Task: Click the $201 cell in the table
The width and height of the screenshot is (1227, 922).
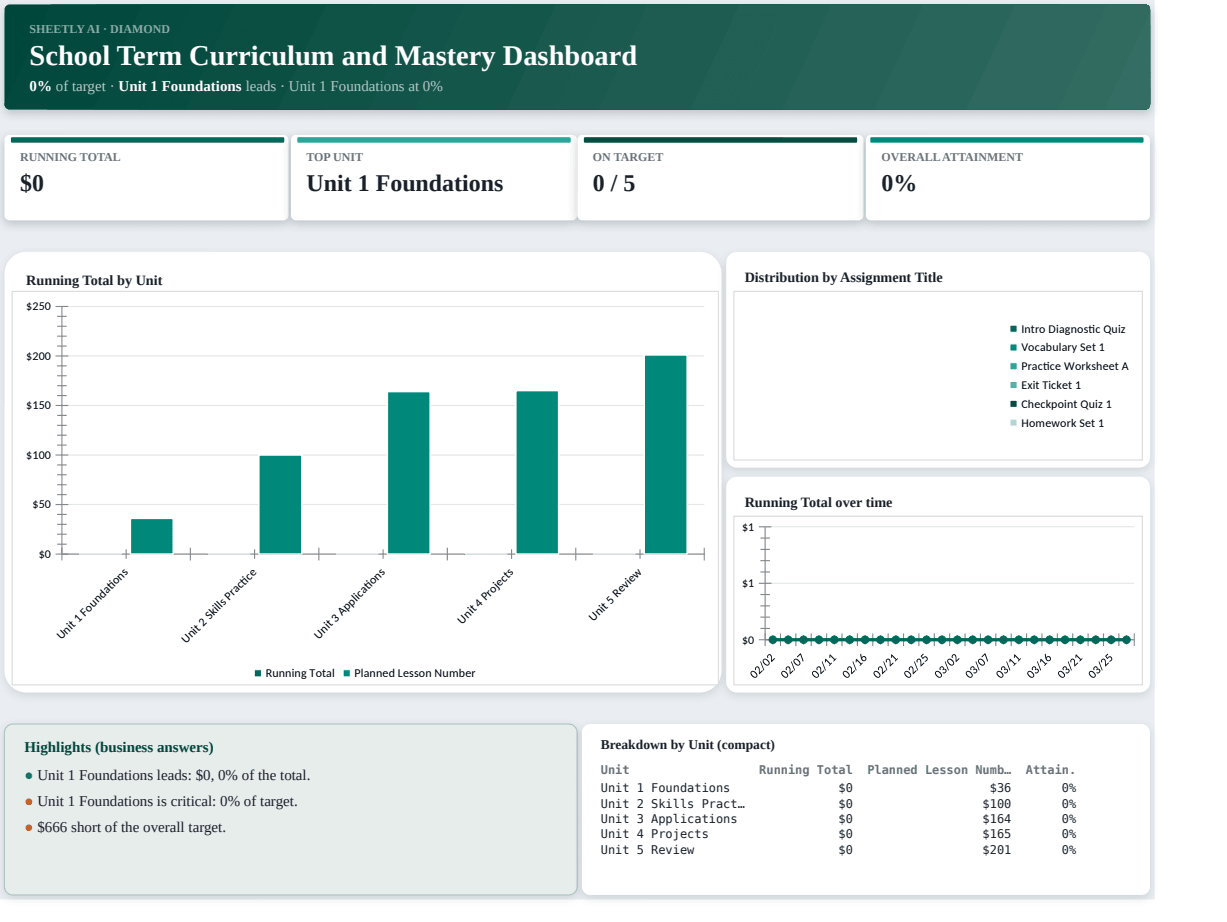Action: [996, 850]
